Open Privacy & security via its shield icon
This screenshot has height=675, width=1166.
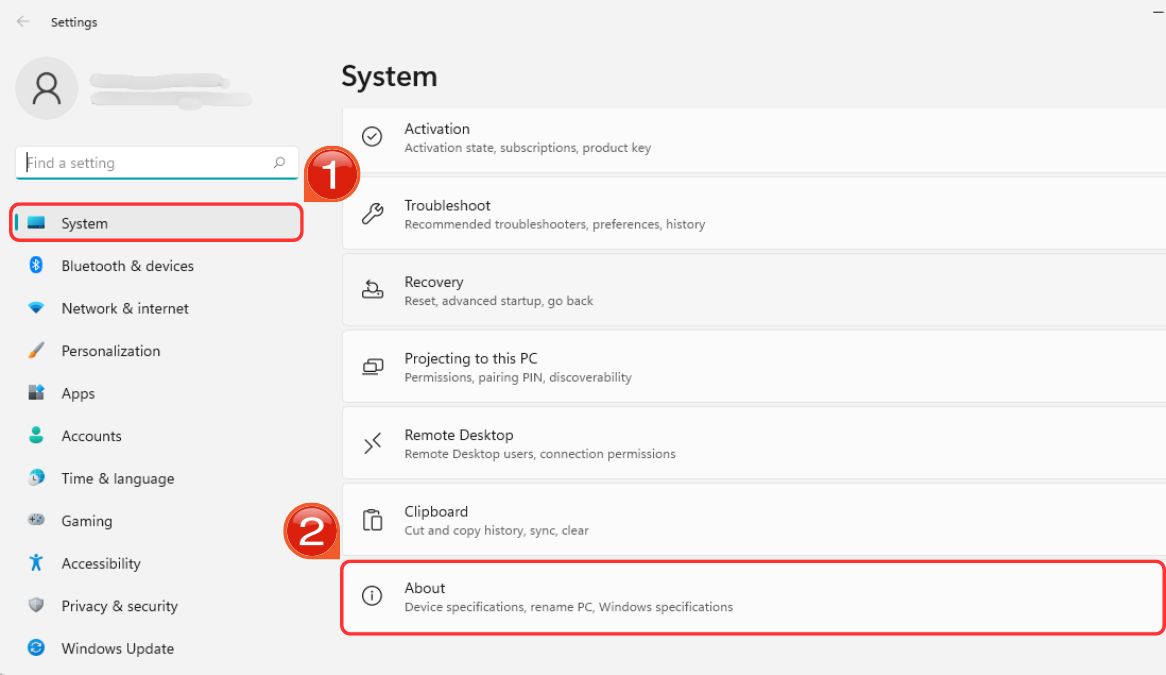[37, 606]
